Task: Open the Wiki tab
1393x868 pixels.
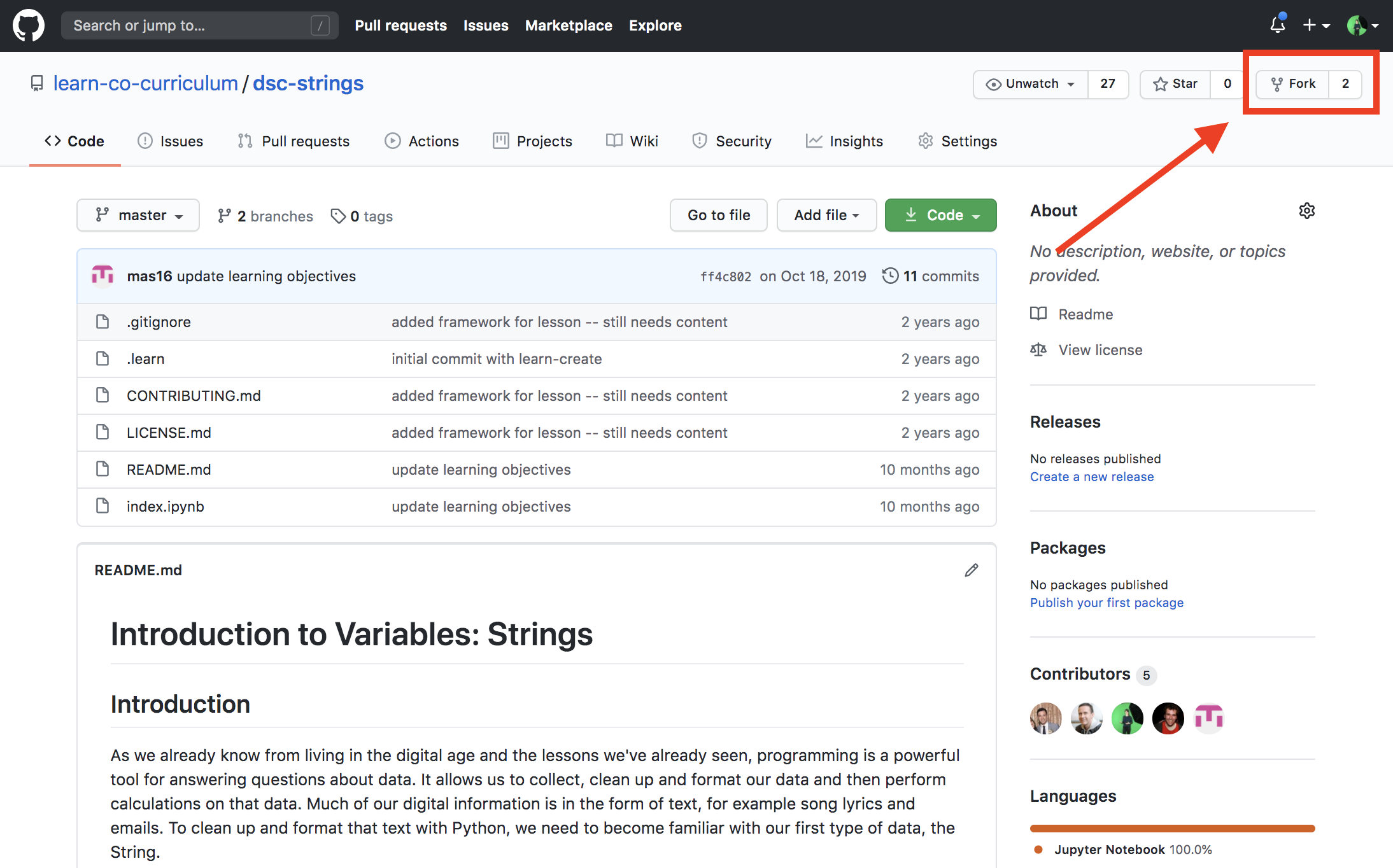Action: click(632, 141)
